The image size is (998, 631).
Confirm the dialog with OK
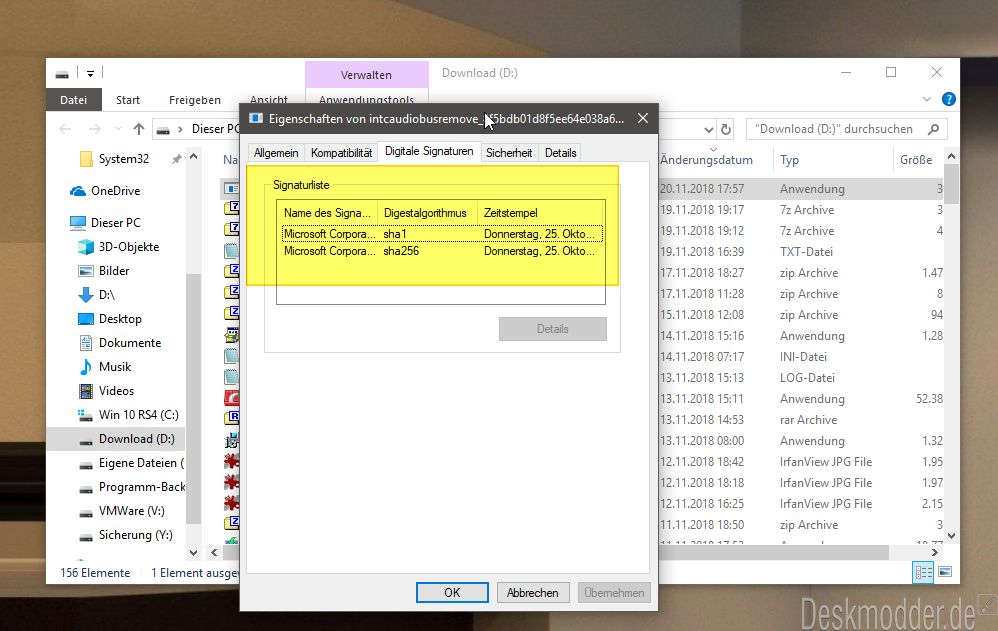(452, 593)
